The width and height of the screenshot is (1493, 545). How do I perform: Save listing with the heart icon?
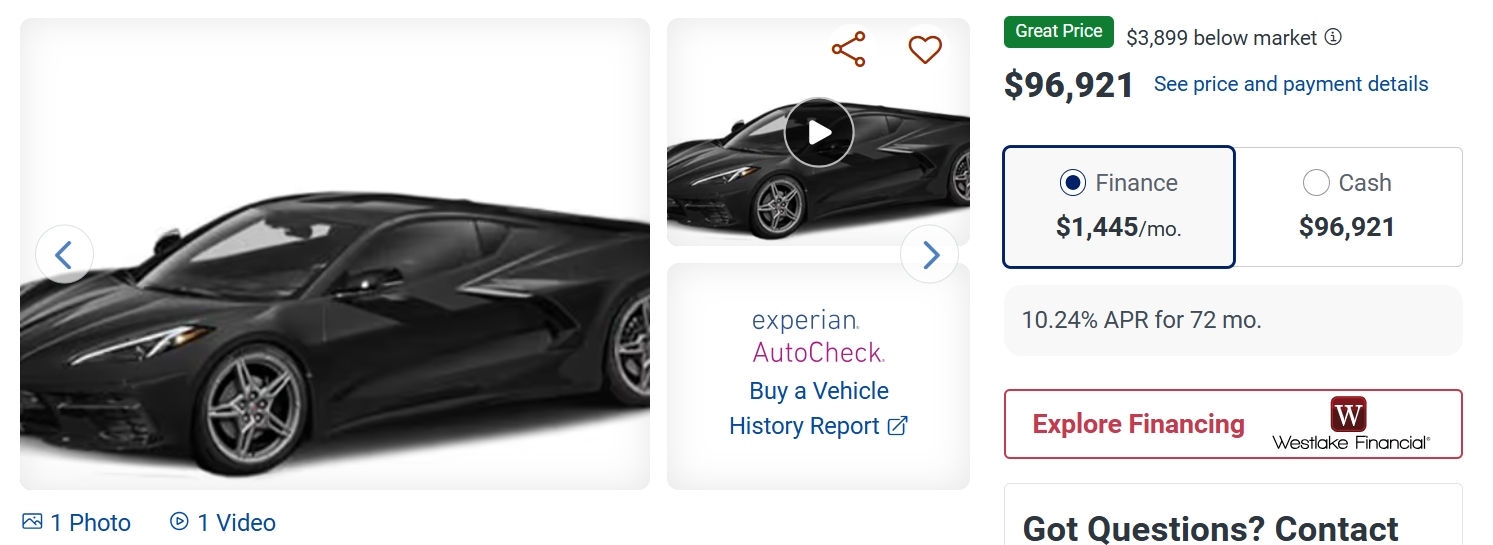pyautogui.click(x=925, y=49)
